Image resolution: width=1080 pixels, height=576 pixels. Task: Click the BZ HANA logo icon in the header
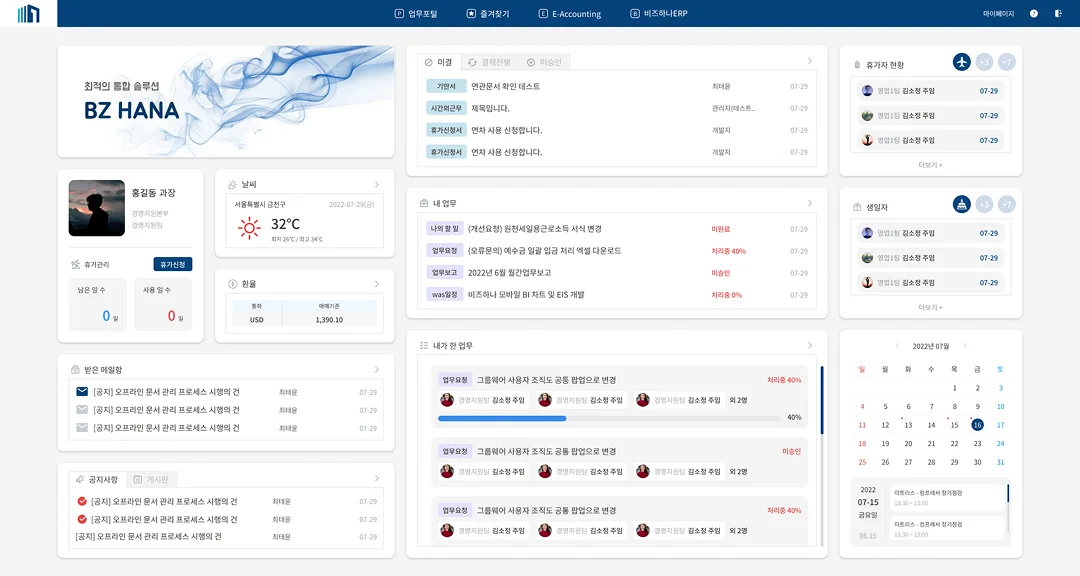pyautogui.click(x=28, y=13)
